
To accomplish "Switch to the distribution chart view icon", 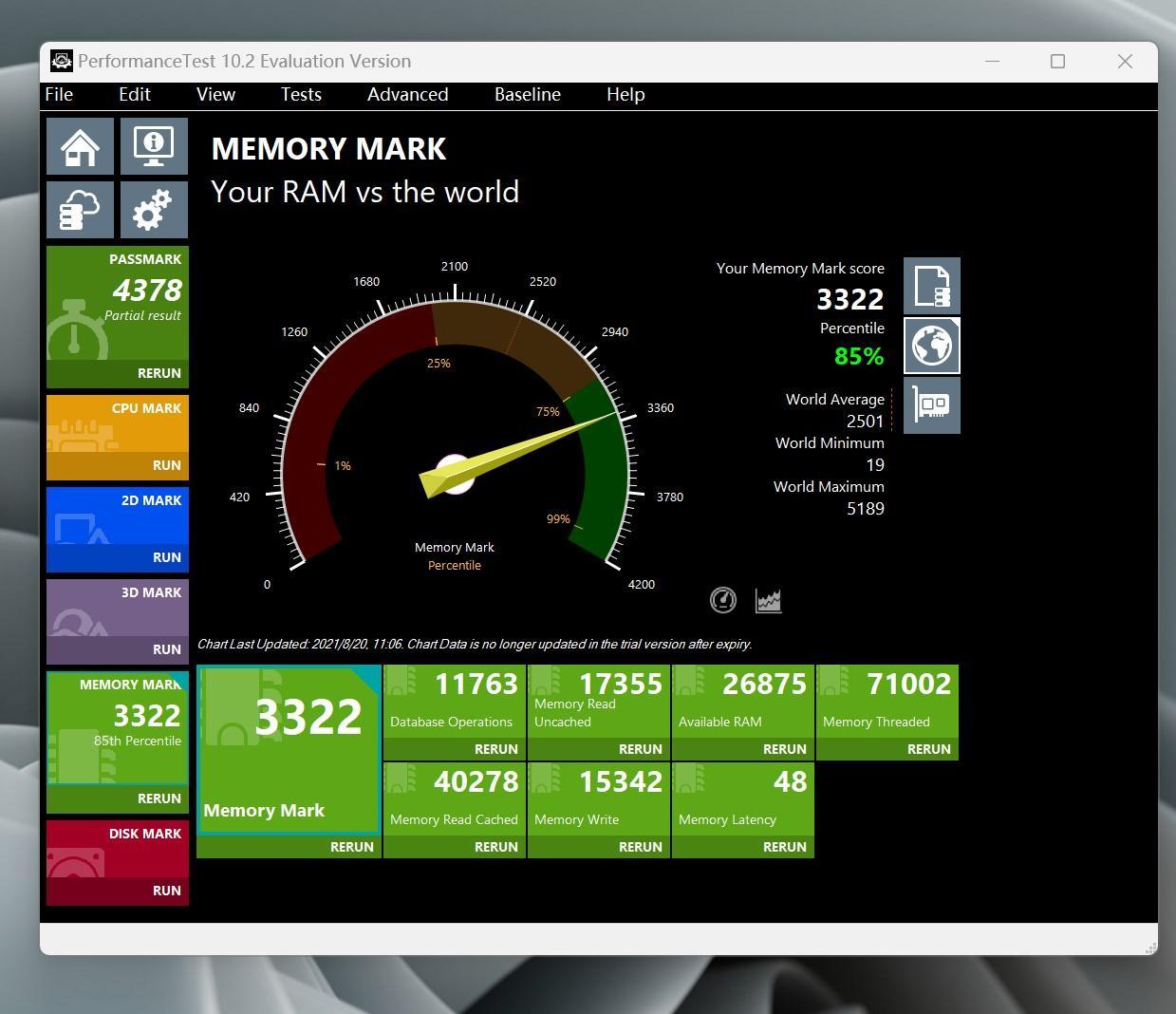I will [768, 600].
